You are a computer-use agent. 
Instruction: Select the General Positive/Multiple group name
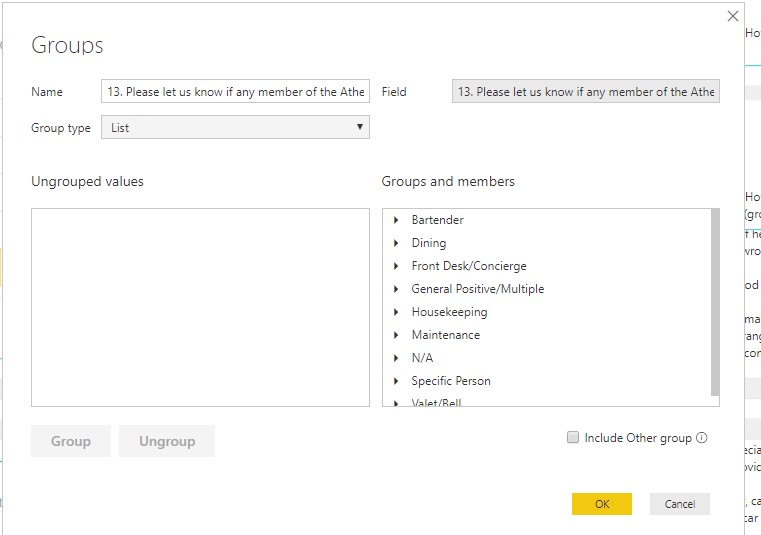point(478,289)
